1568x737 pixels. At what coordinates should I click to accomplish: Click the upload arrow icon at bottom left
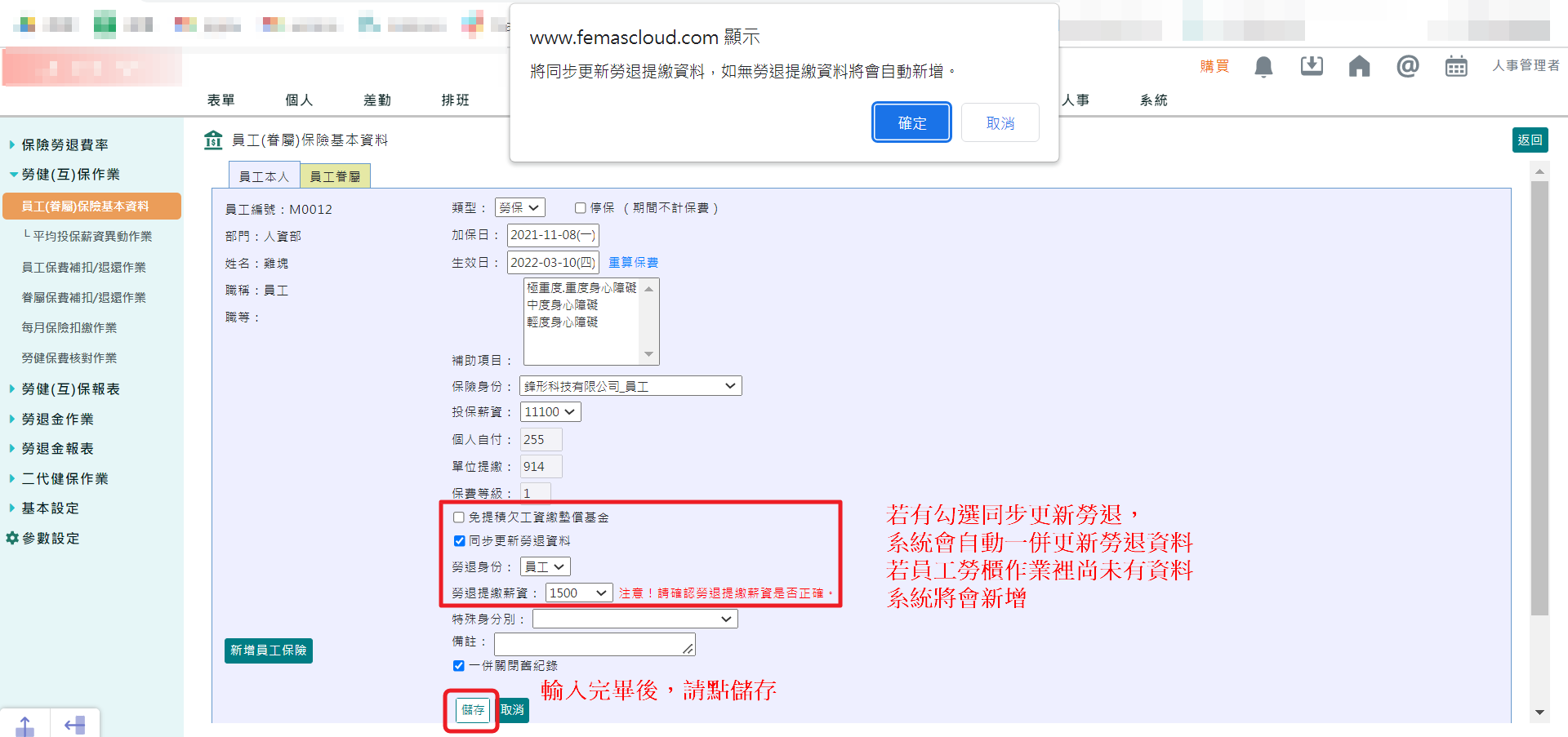point(25,723)
